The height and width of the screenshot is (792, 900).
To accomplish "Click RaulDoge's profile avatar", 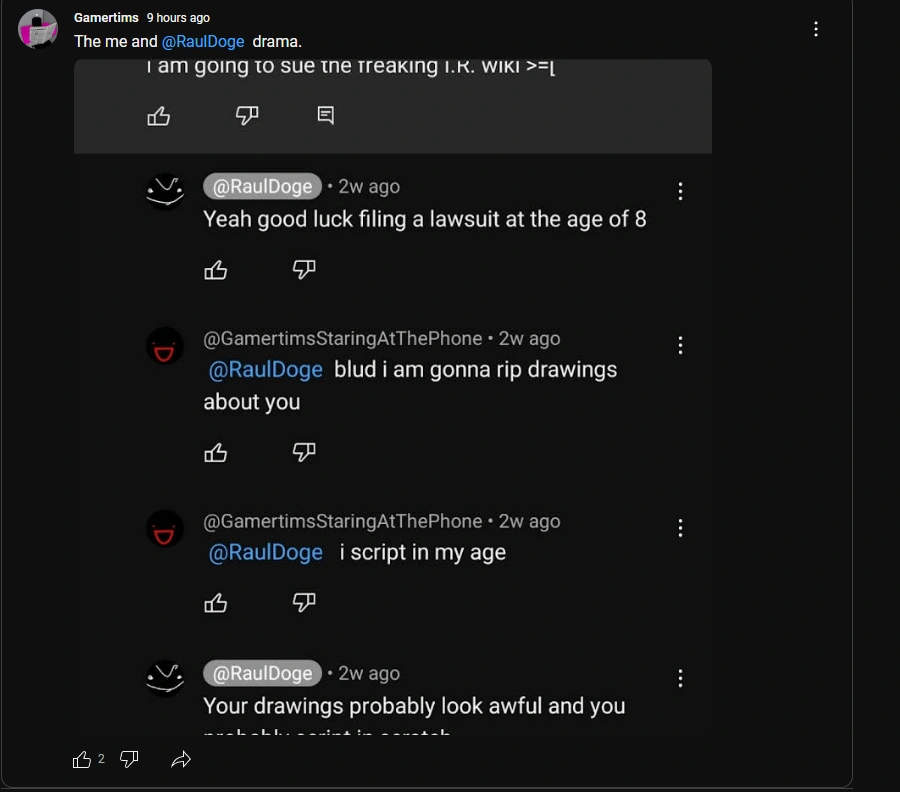I will coord(164,186).
